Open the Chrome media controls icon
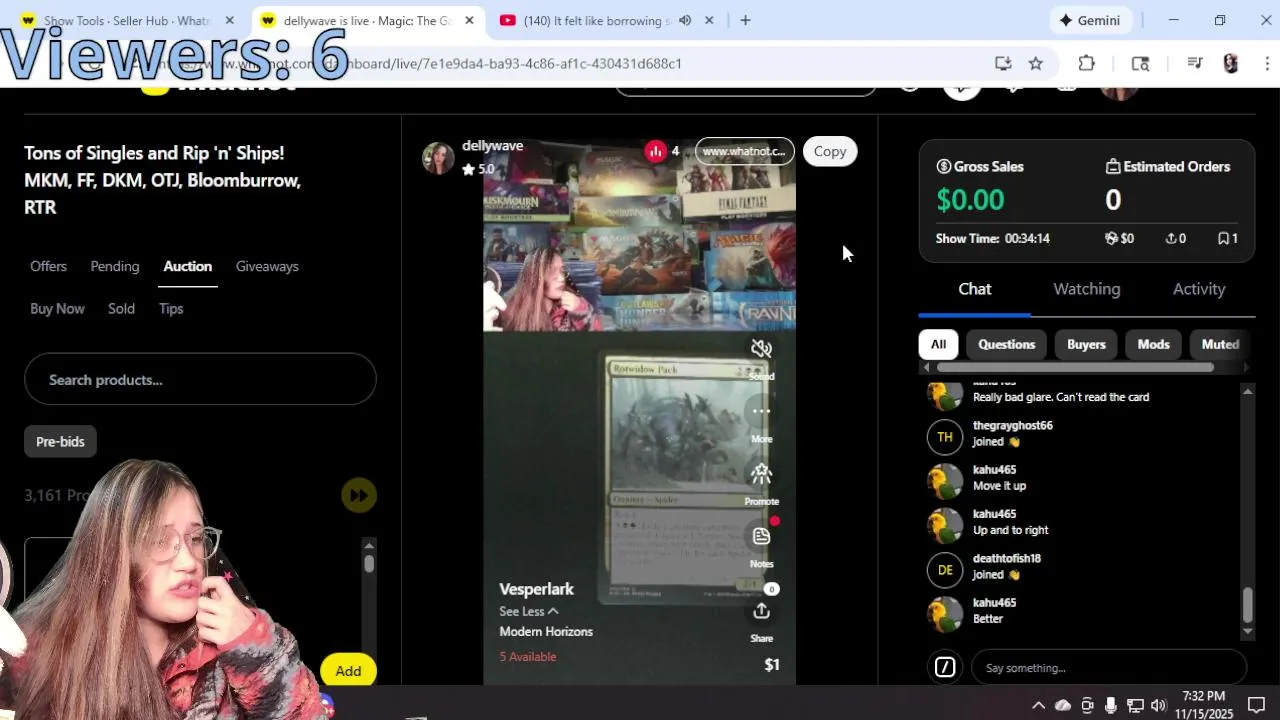This screenshot has height=720, width=1280. pyautogui.click(x=1194, y=63)
